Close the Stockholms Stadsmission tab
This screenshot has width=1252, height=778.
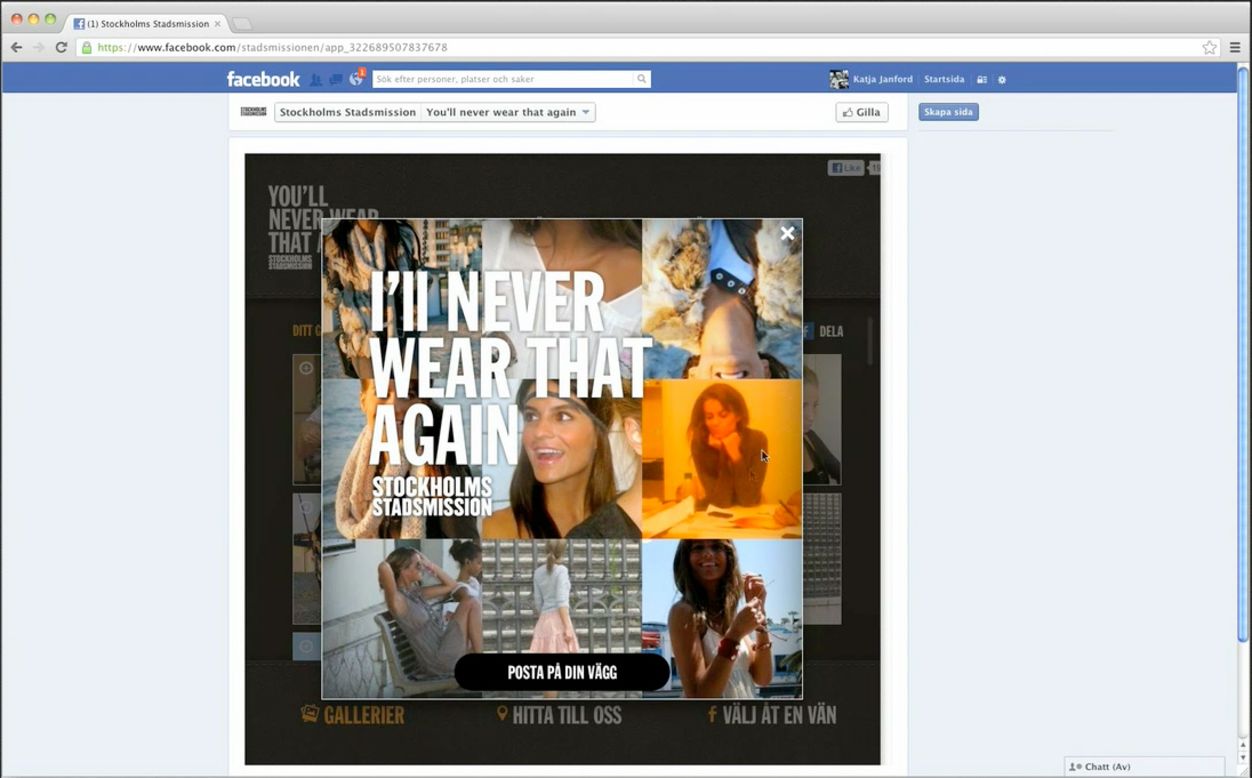coord(217,23)
